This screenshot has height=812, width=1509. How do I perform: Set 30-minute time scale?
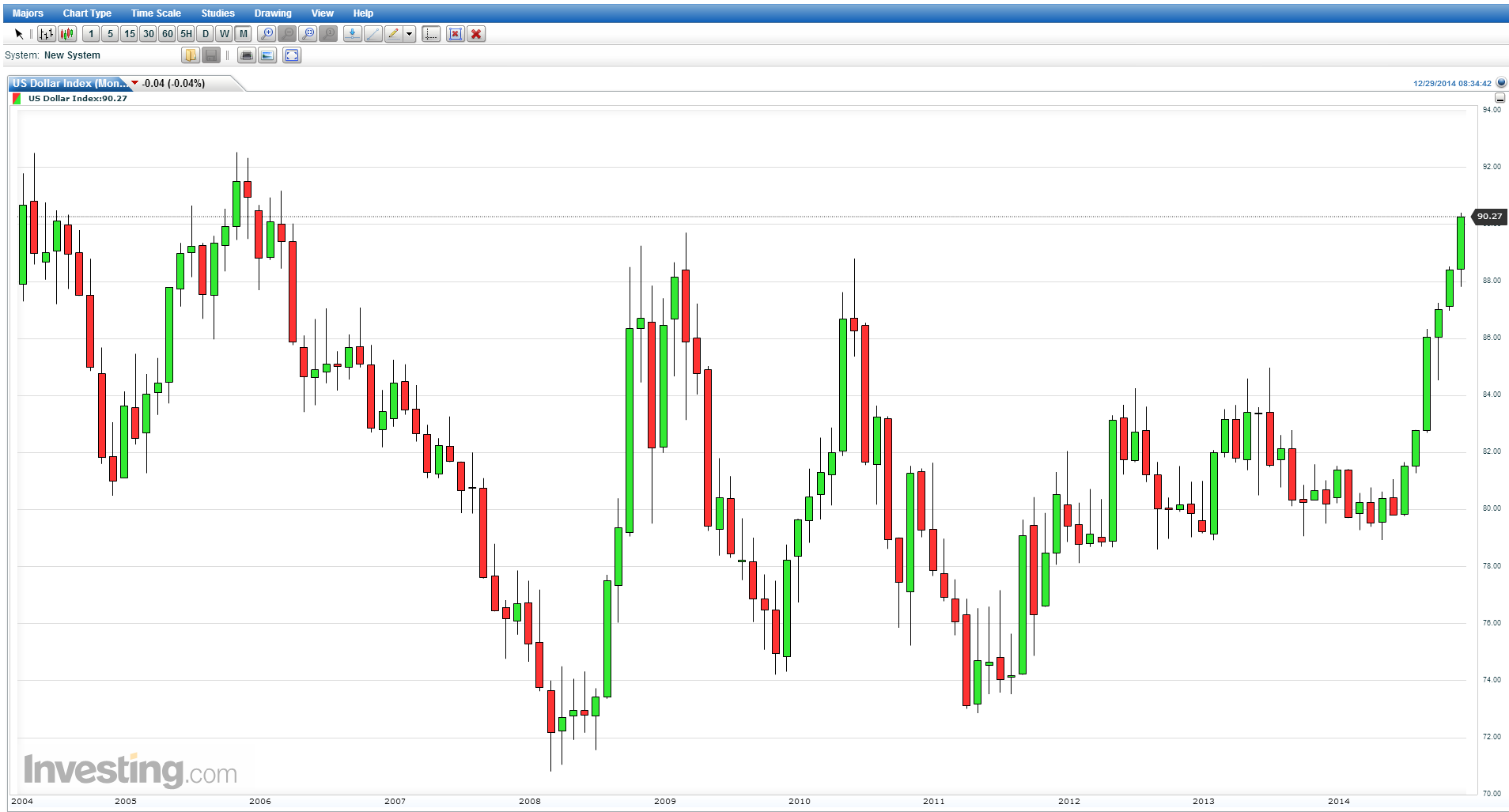point(148,34)
